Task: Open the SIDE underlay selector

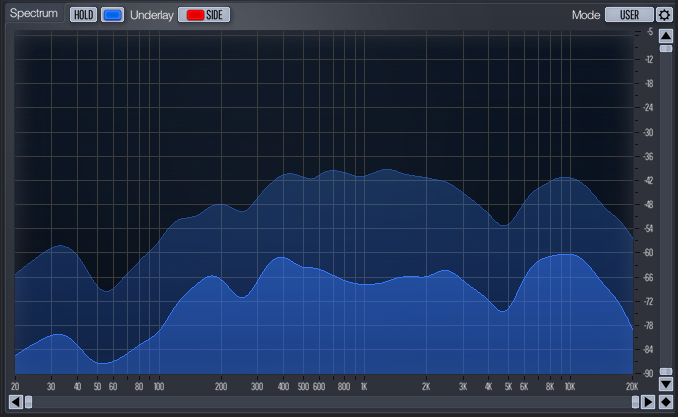Action: 215,15
